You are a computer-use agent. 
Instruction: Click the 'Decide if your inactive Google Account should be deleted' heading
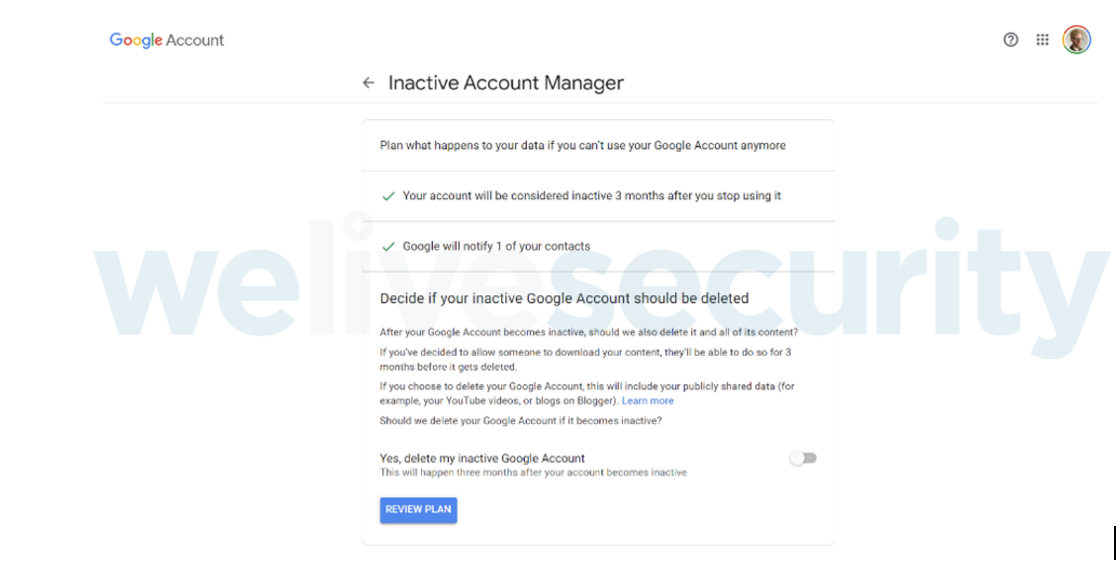pyautogui.click(x=564, y=298)
